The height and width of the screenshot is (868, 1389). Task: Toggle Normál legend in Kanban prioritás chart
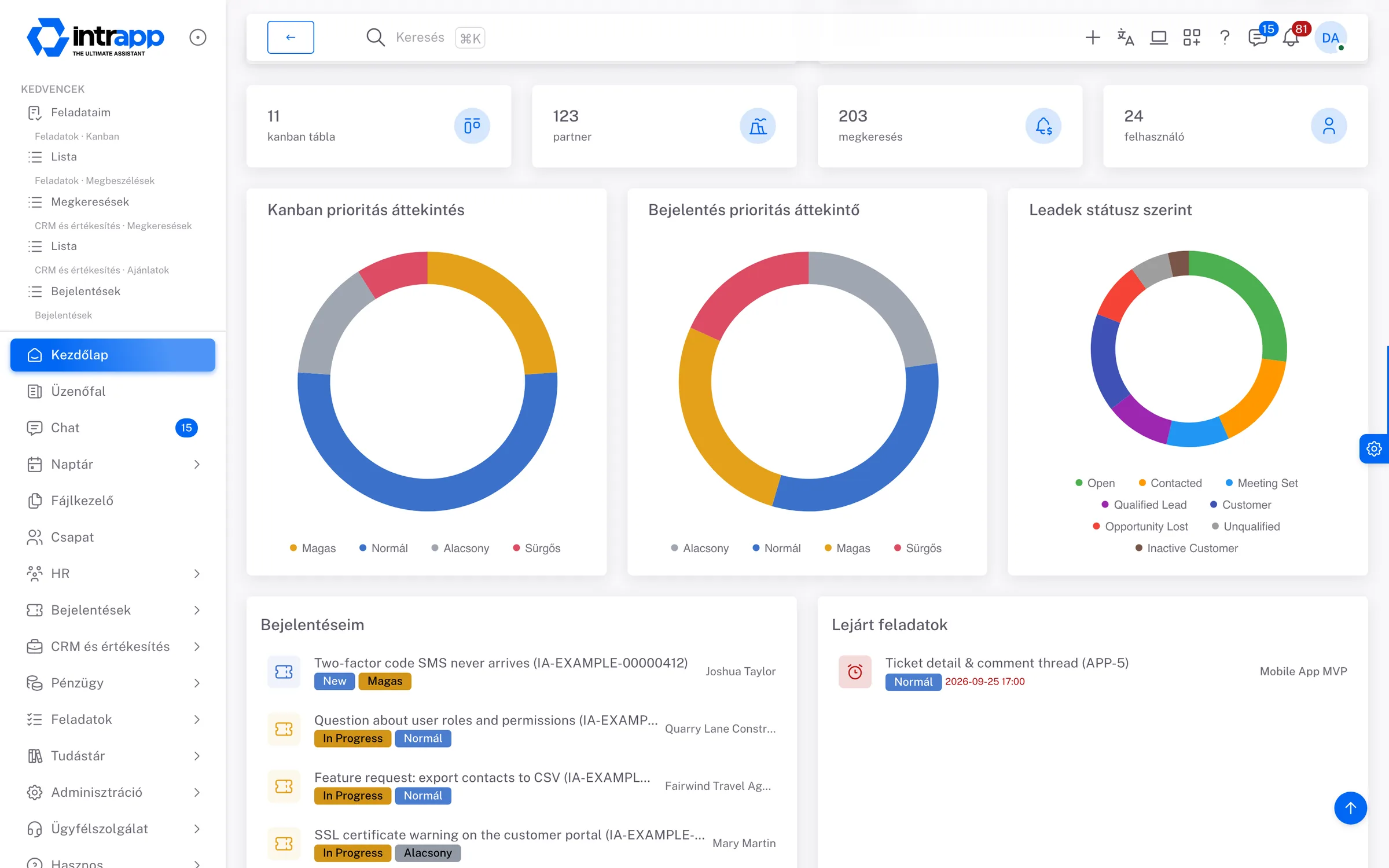(384, 548)
